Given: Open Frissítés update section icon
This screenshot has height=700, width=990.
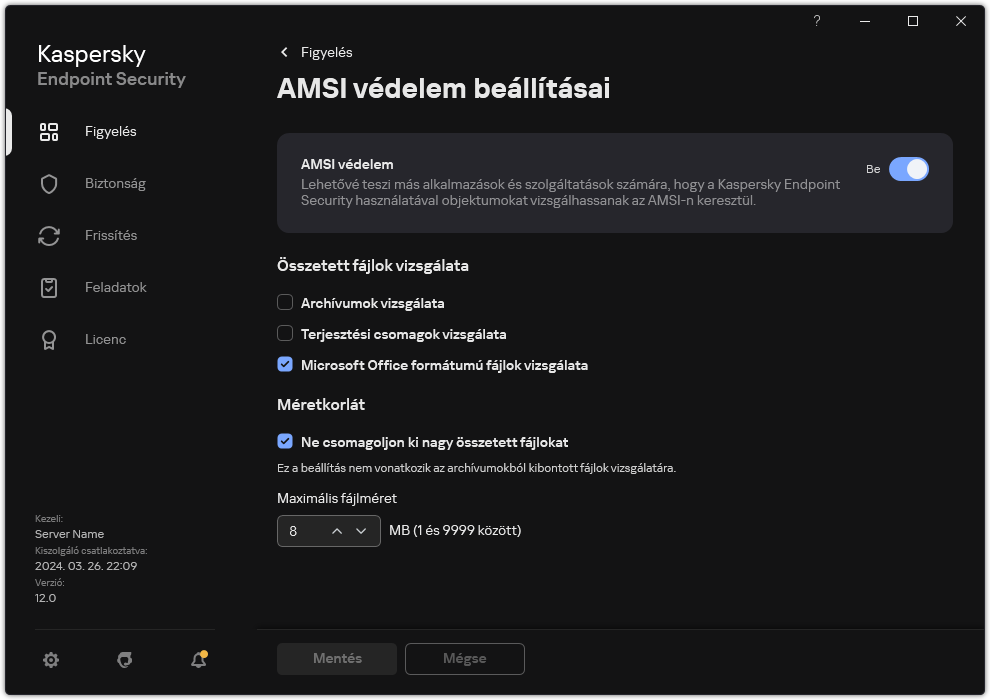Looking at the screenshot, I should click(48, 235).
